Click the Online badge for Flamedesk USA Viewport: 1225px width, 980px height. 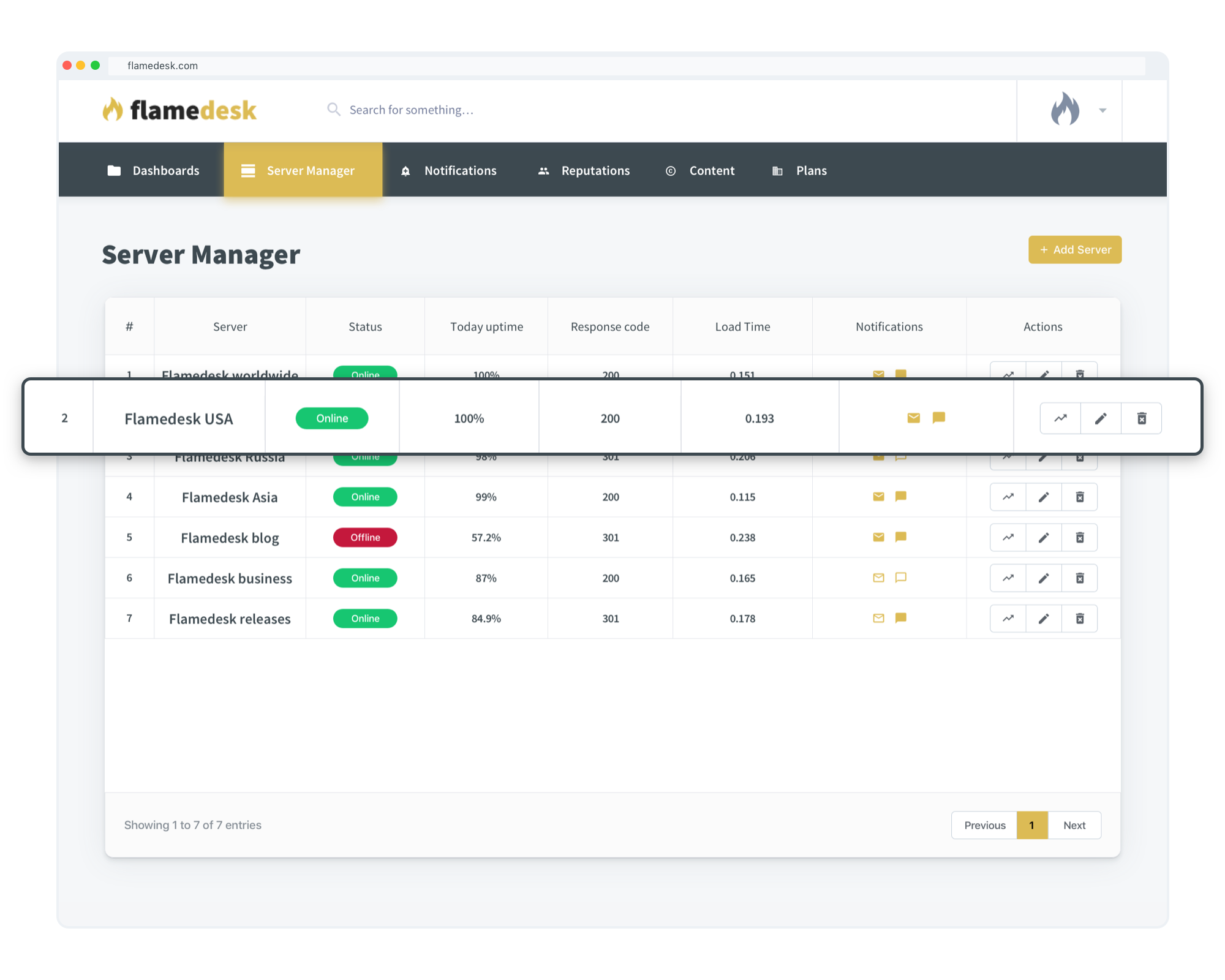tap(332, 418)
